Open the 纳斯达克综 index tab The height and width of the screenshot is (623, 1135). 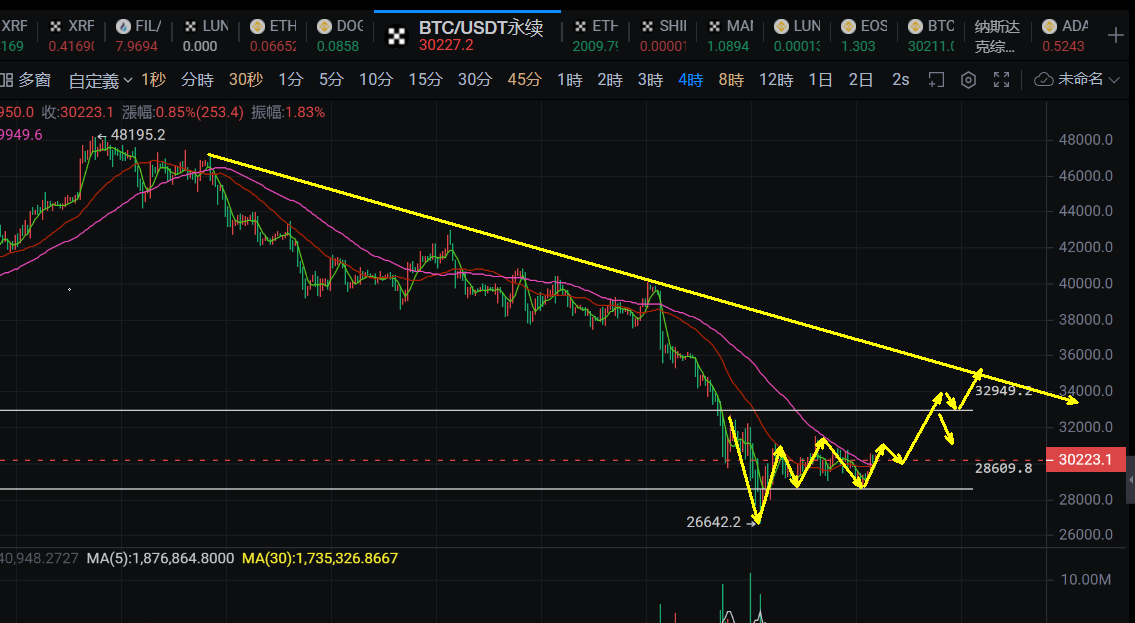[994, 36]
